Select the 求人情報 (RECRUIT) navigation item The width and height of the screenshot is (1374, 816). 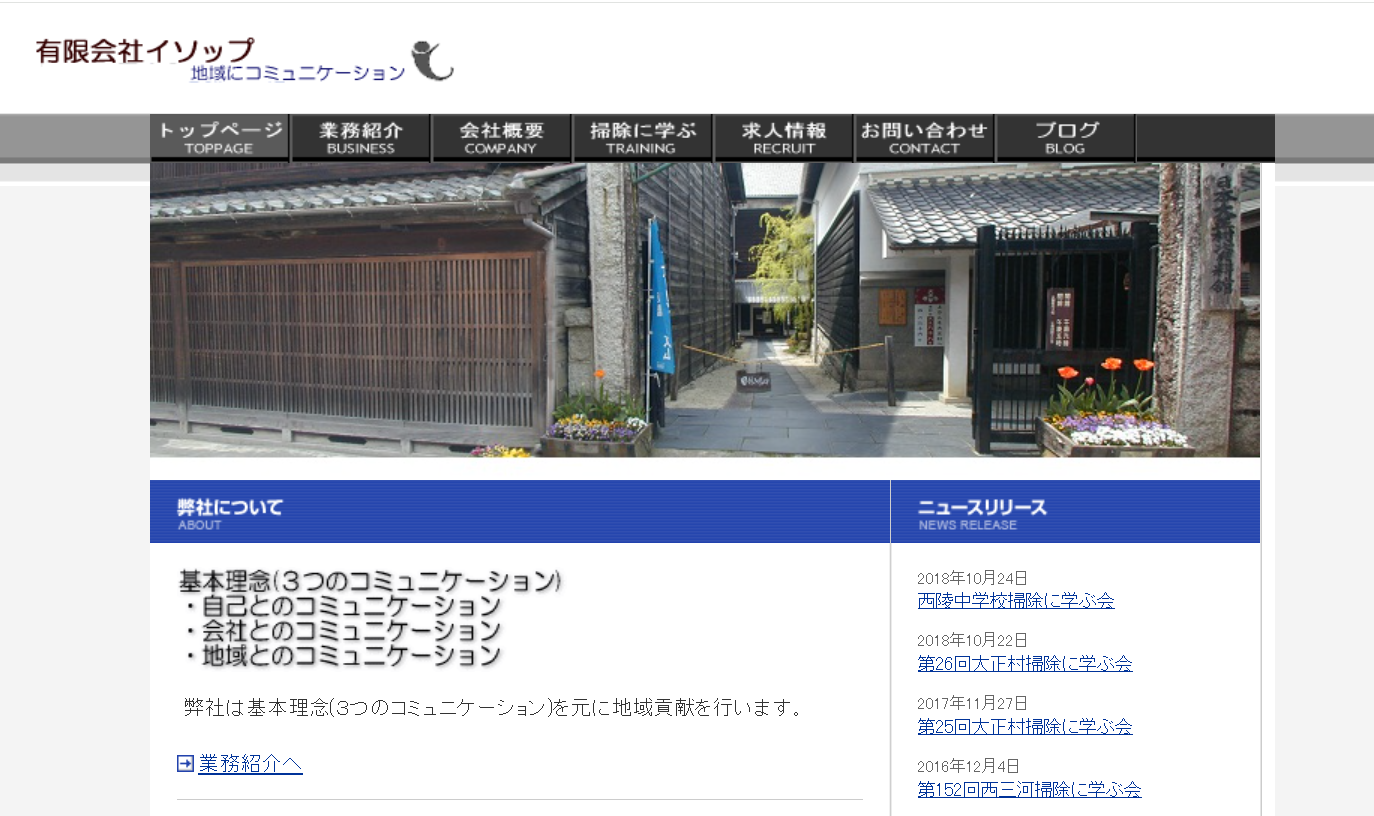[x=783, y=137]
